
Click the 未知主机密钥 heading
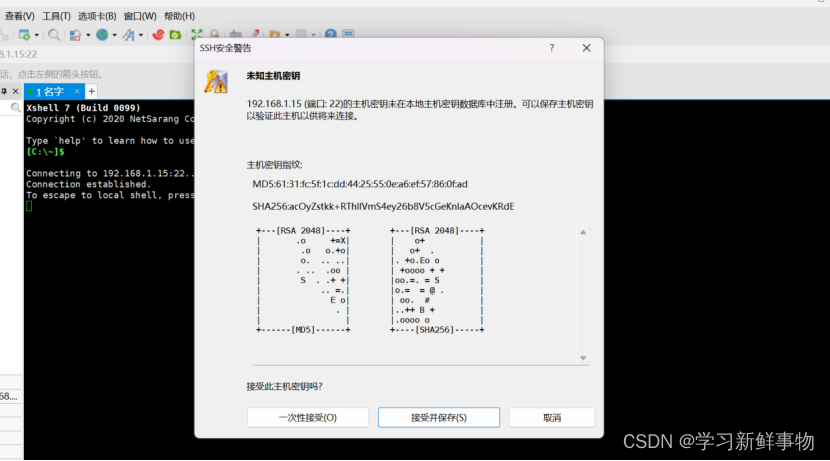[273, 76]
